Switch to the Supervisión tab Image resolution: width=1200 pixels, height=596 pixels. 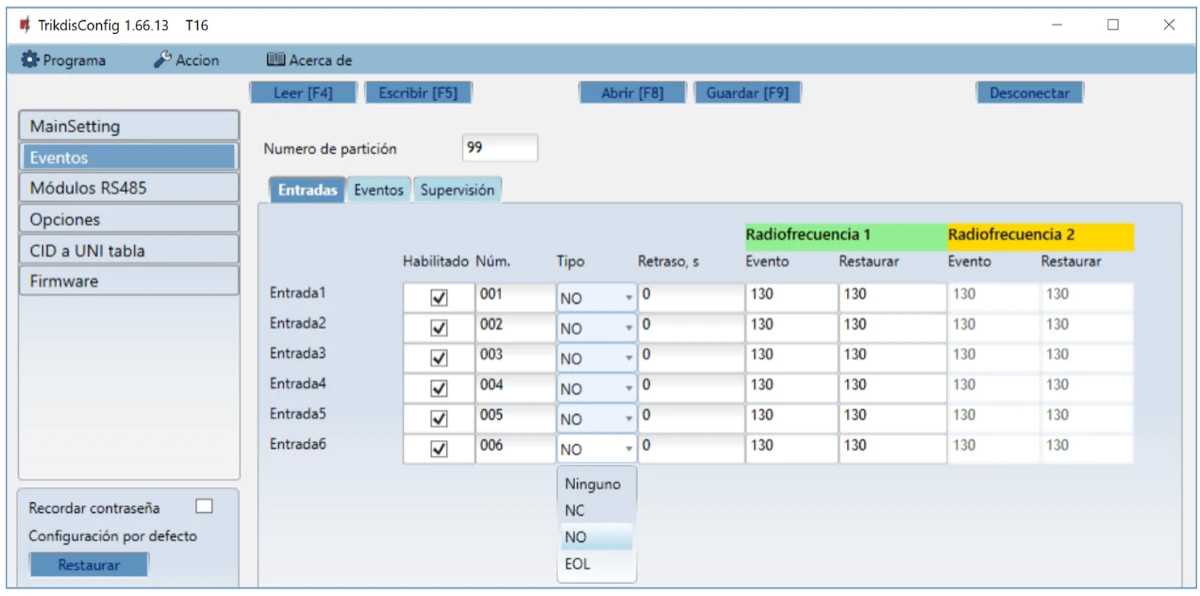coord(457,190)
